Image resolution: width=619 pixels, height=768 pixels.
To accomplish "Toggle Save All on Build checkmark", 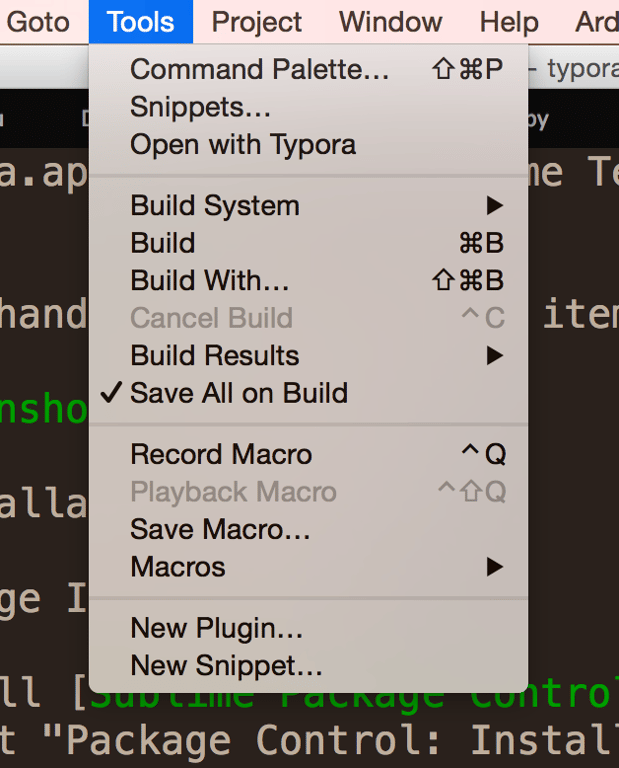I will tap(239, 393).
